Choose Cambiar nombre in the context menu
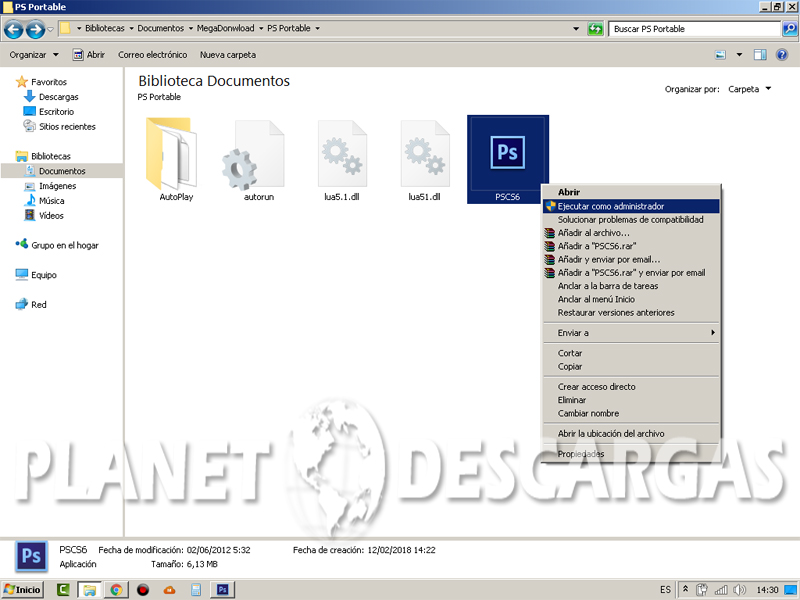The image size is (800, 600). tap(631, 413)
